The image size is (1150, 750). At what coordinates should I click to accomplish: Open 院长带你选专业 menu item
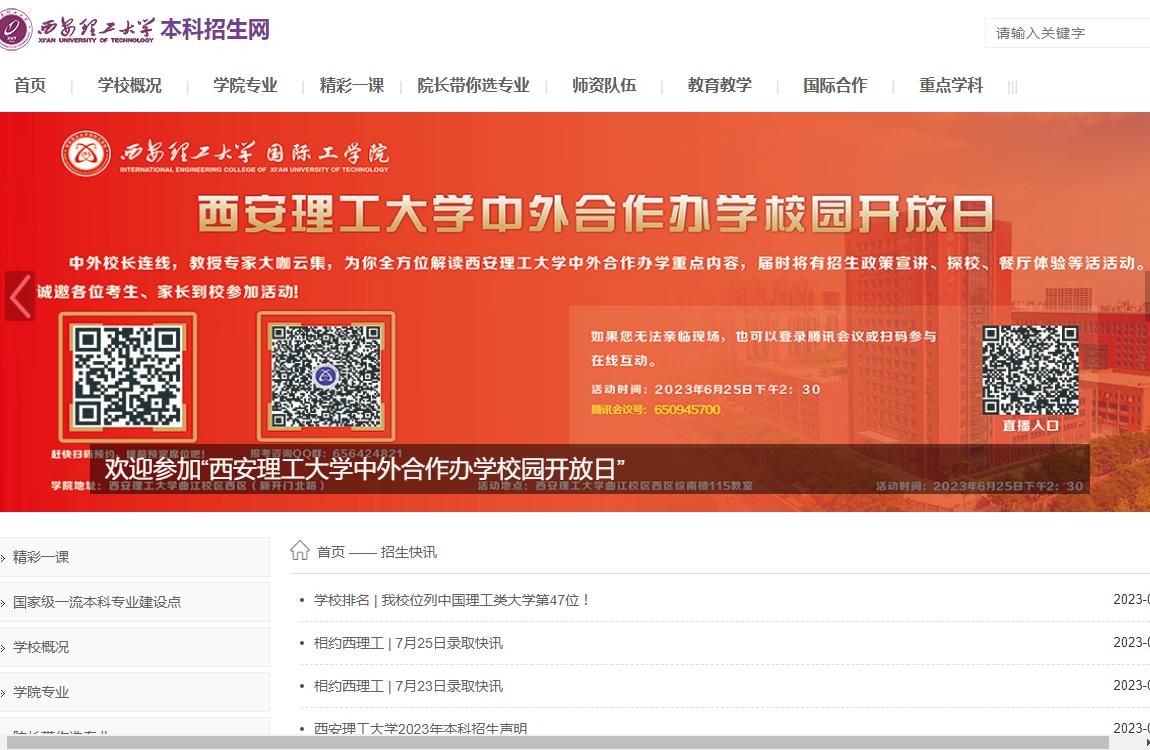(x=473, y=85)
